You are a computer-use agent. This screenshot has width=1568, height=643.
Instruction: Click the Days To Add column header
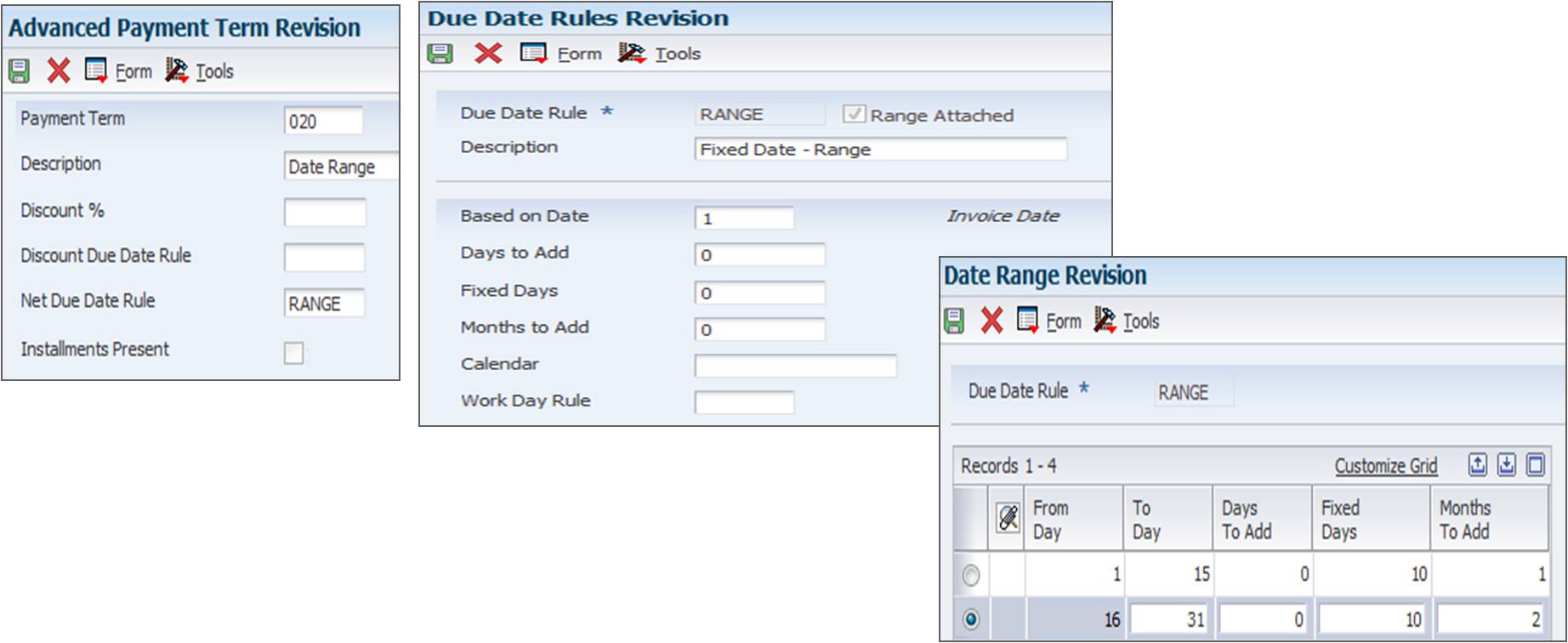tap(1263, 519)
